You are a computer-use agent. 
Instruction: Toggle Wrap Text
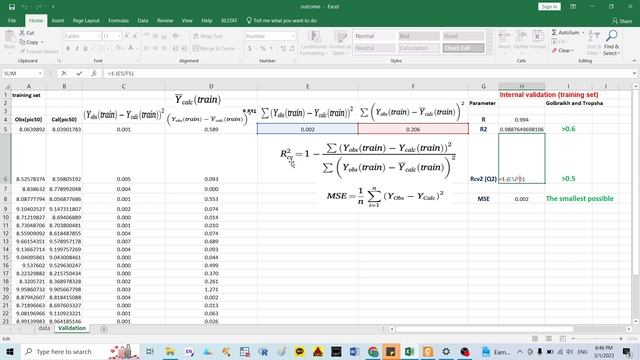click(x=208, y=36)
